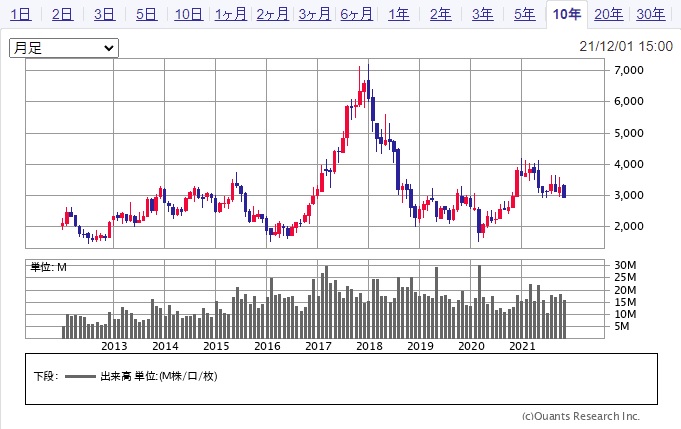Click the gray volume legend line sample
This screenshot has height=429, width=681.
[x=80, y=376]
